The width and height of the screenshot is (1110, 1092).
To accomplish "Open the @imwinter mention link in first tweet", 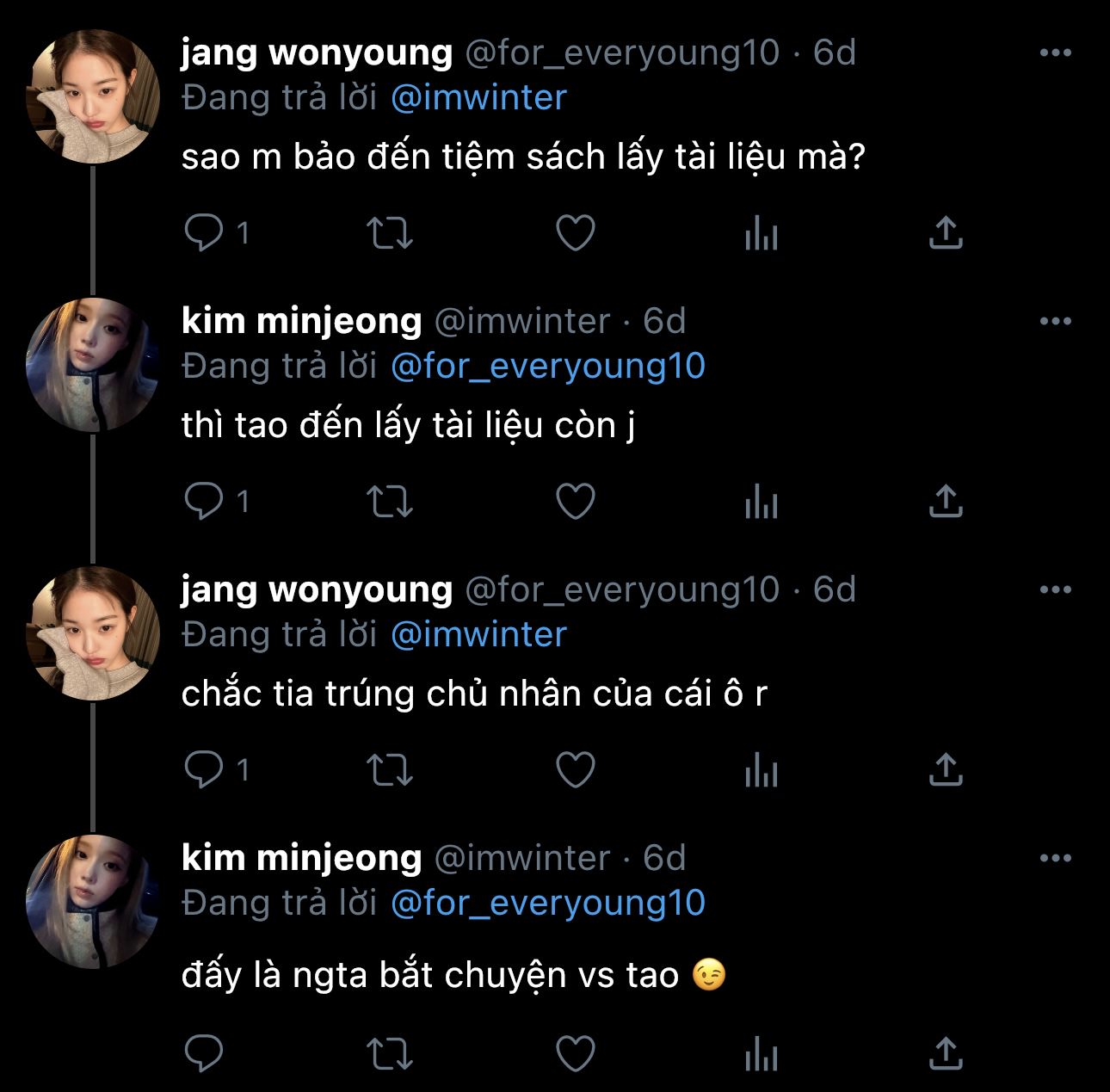I will (478, 97).
